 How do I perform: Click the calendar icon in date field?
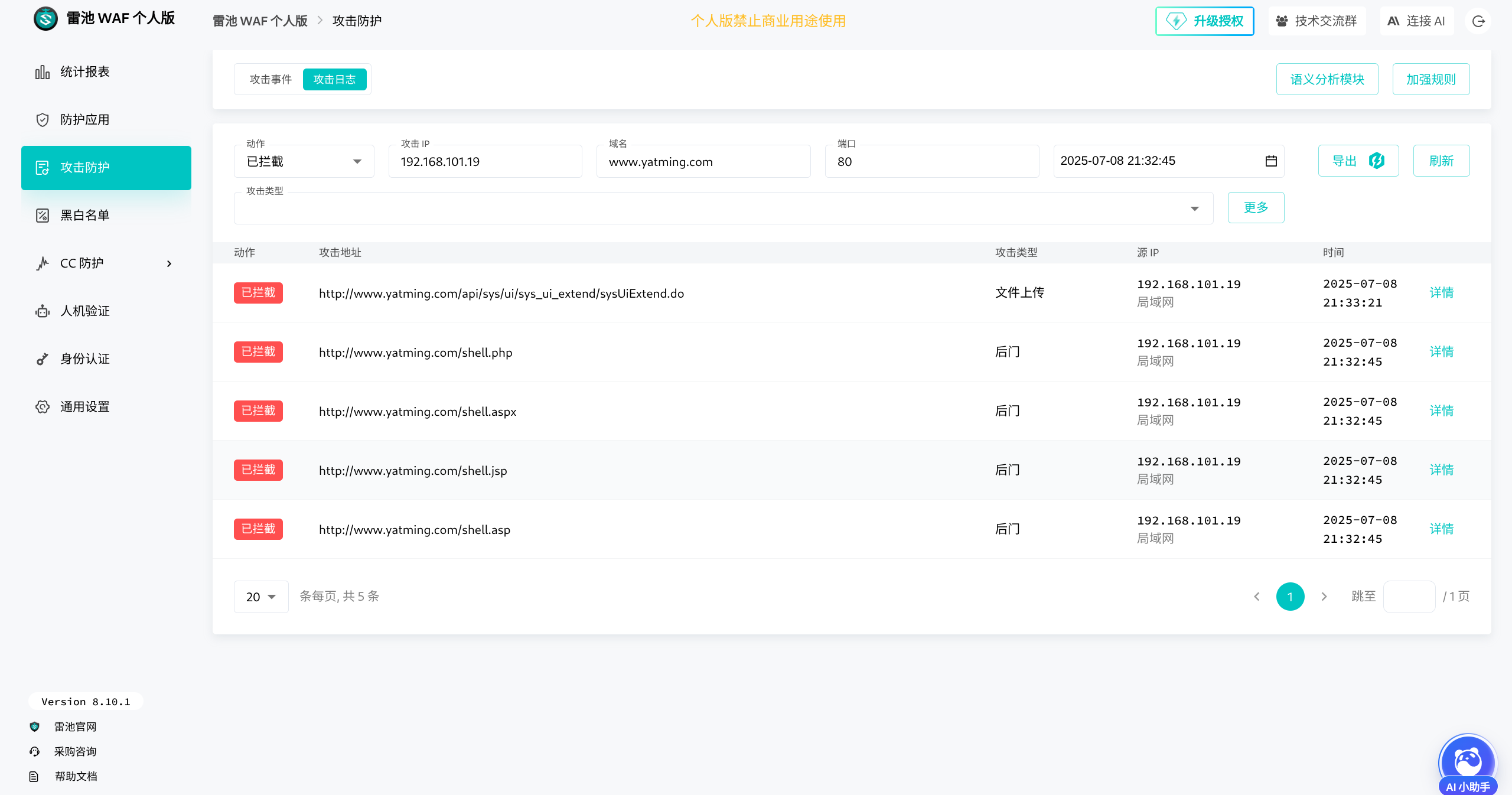[1271, 161]
